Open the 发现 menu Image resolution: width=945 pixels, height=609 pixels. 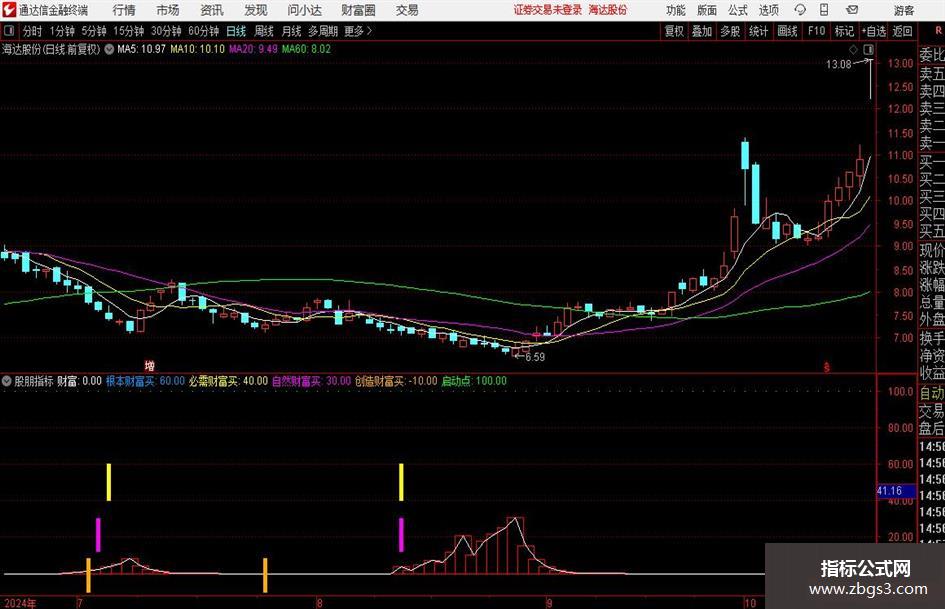point(256,10)
